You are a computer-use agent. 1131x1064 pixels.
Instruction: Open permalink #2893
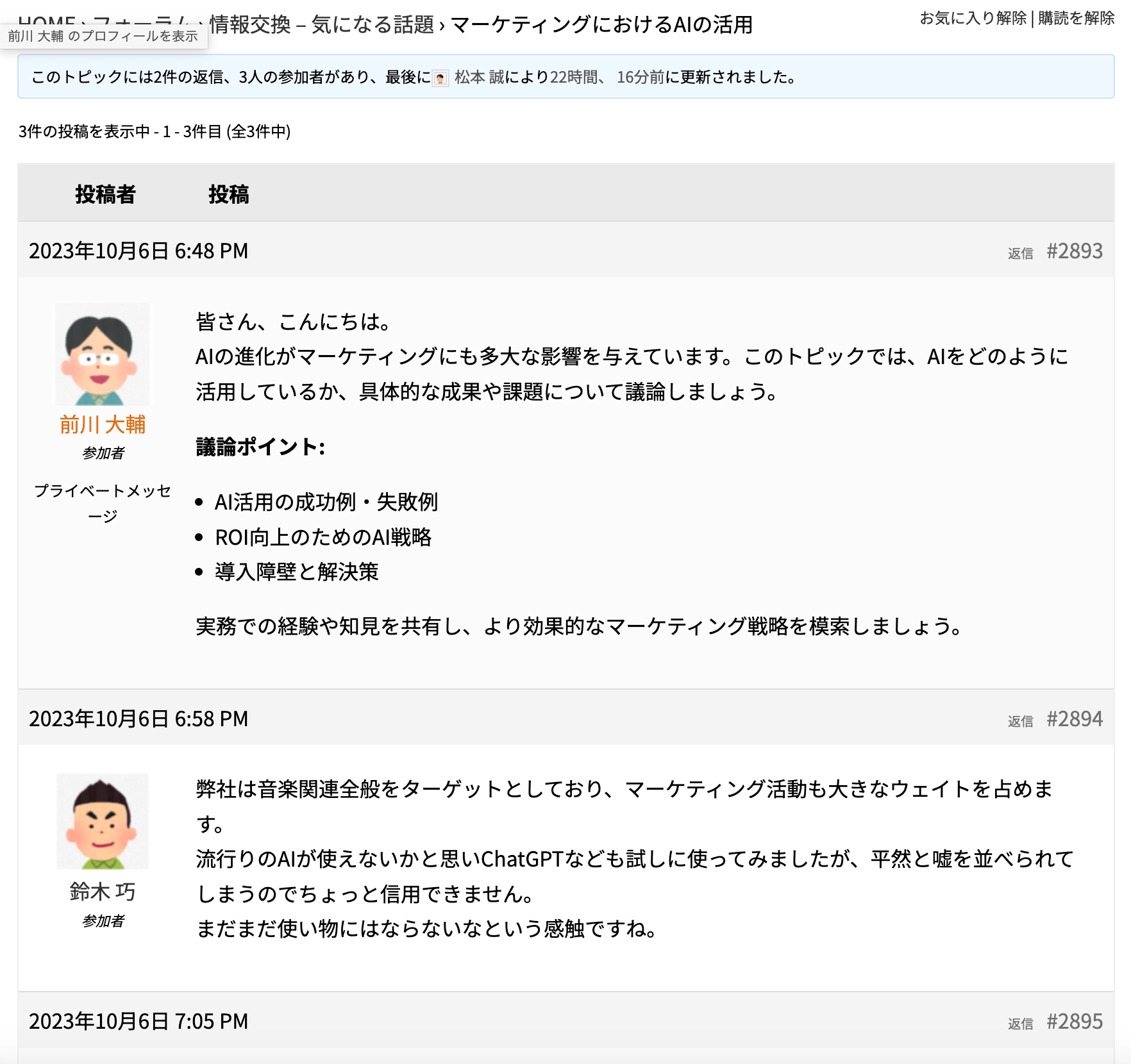pos(1074,251)
